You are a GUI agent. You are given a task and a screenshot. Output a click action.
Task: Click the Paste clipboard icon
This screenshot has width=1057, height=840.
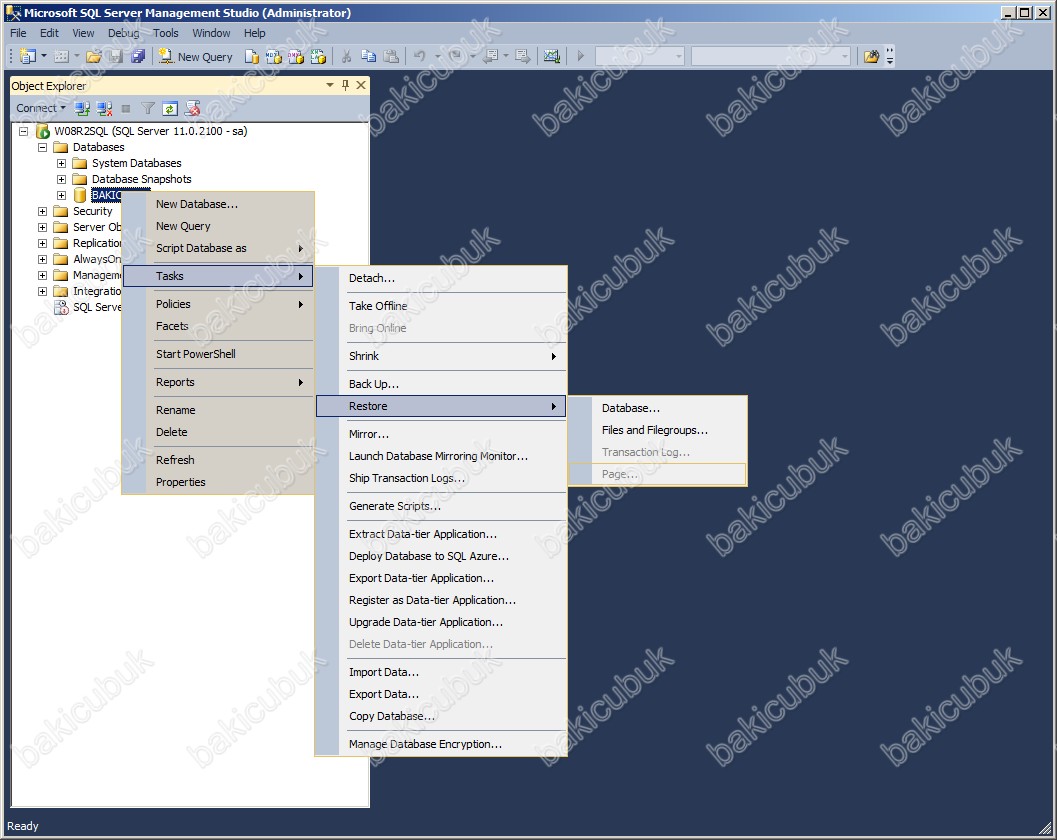point(391,57)
